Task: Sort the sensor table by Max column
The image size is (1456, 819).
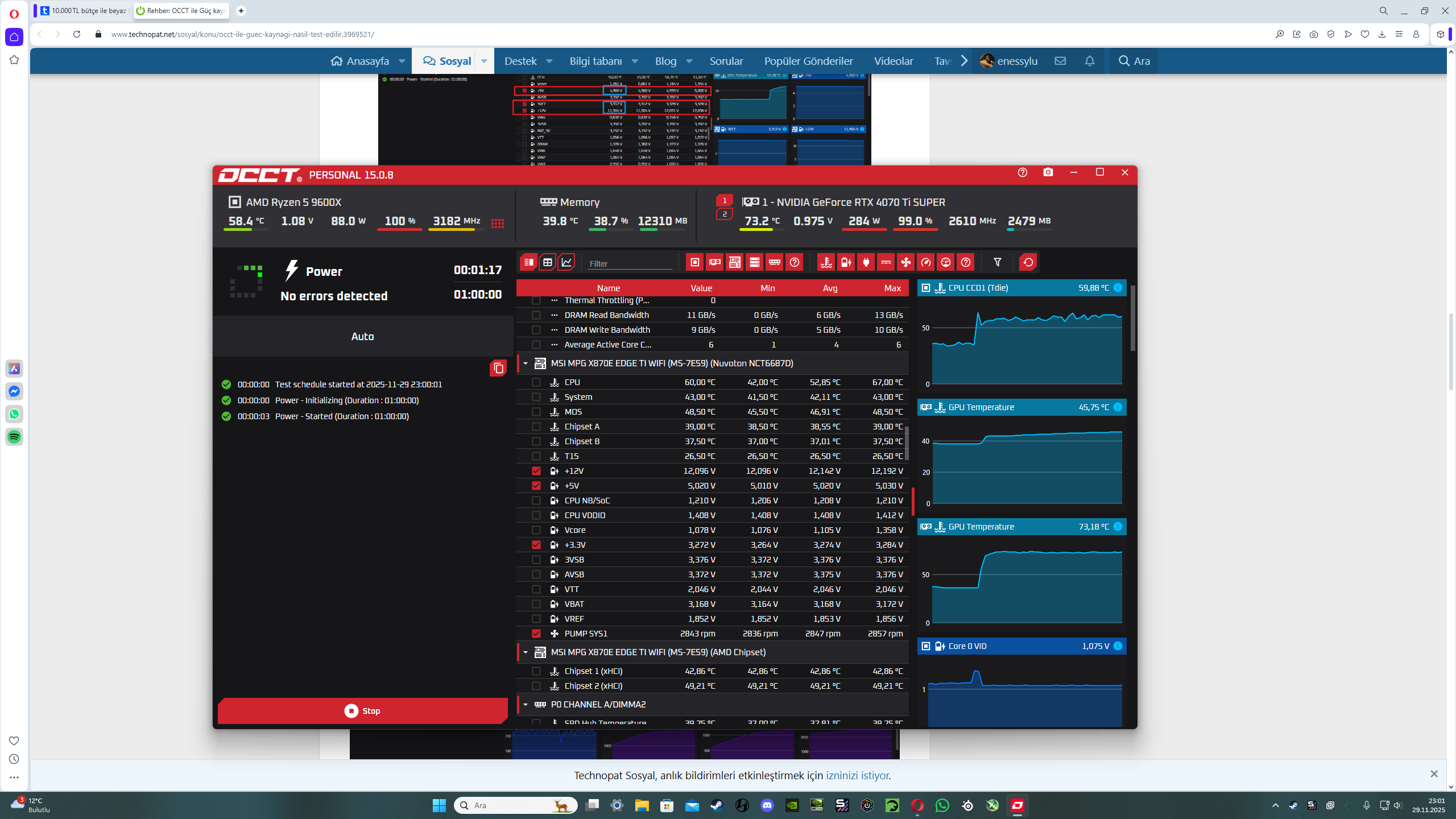Action: coord(892,288)
